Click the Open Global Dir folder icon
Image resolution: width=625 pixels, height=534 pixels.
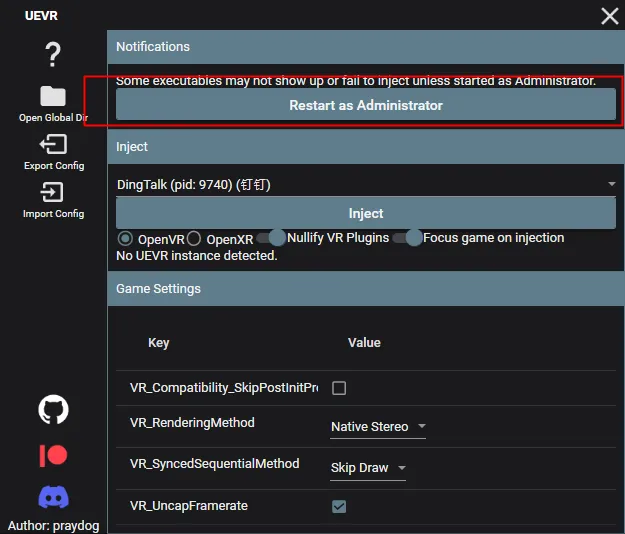point(53,96)
